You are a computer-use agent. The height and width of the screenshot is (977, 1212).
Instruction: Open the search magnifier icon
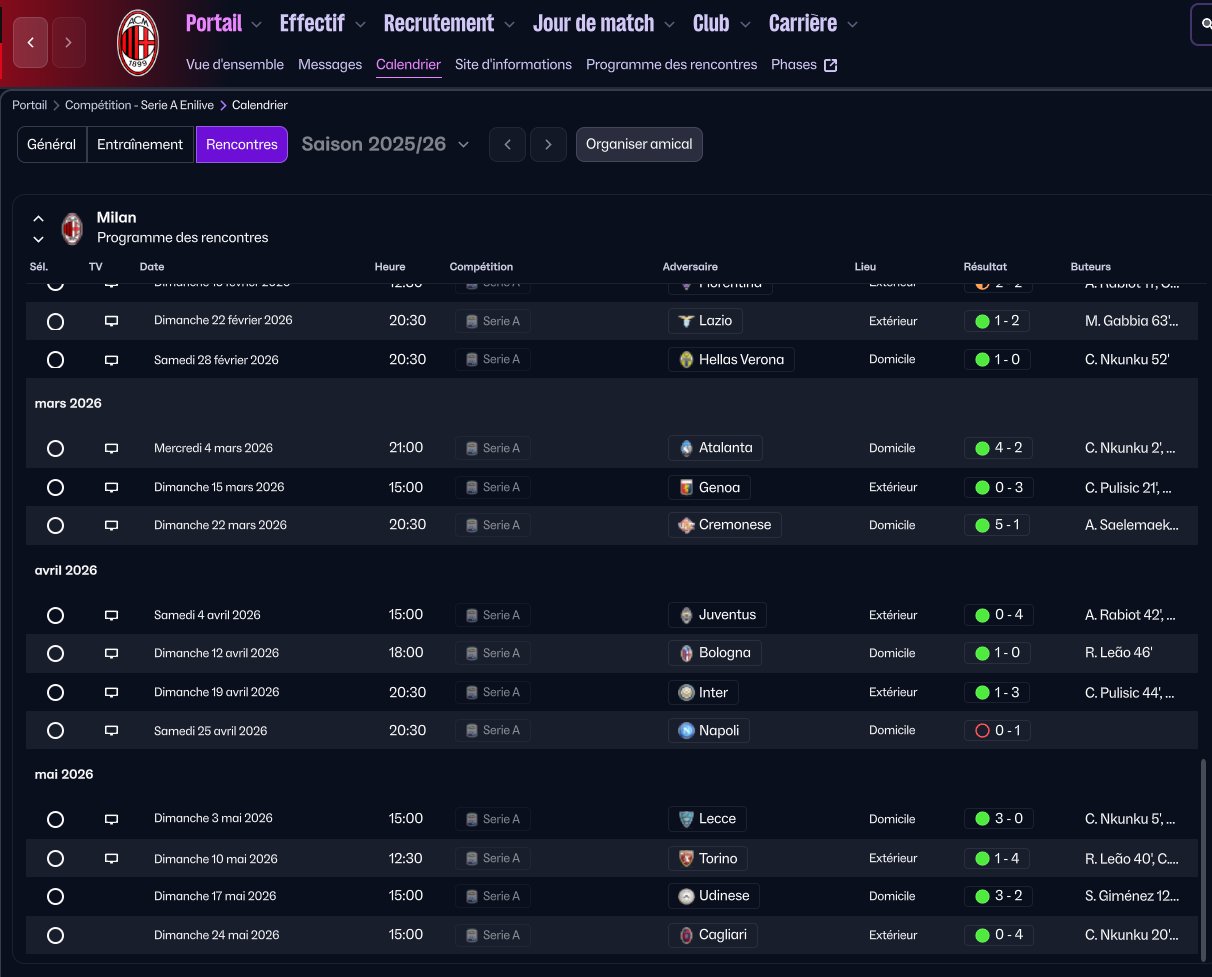[1205, 24]
